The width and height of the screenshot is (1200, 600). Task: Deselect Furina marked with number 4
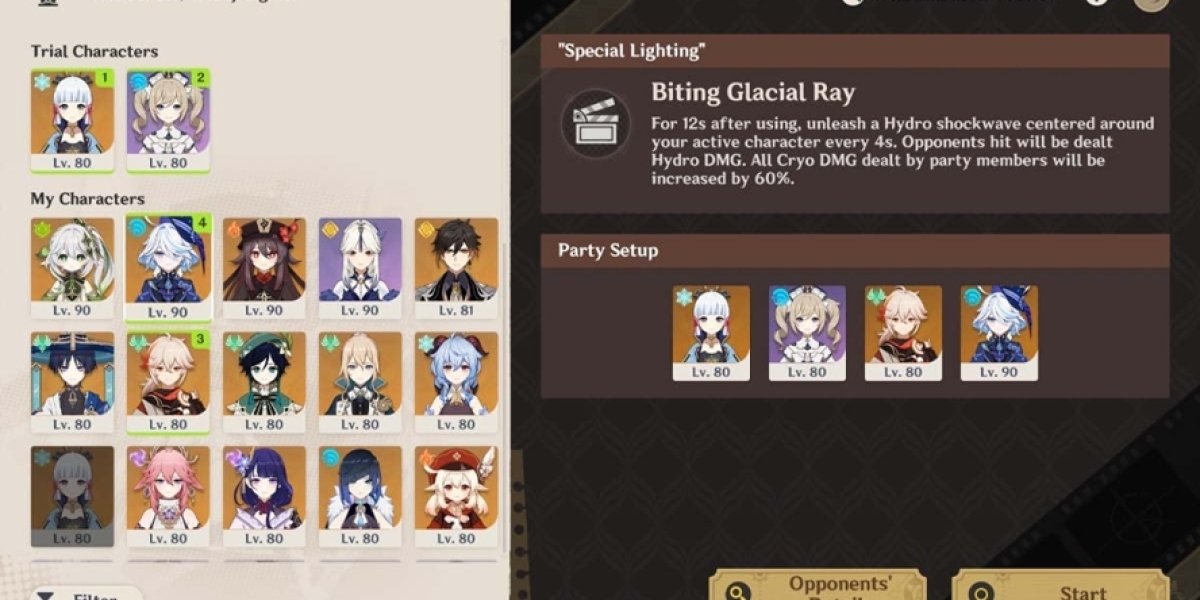pyautogui.click(x=168, y=268)
